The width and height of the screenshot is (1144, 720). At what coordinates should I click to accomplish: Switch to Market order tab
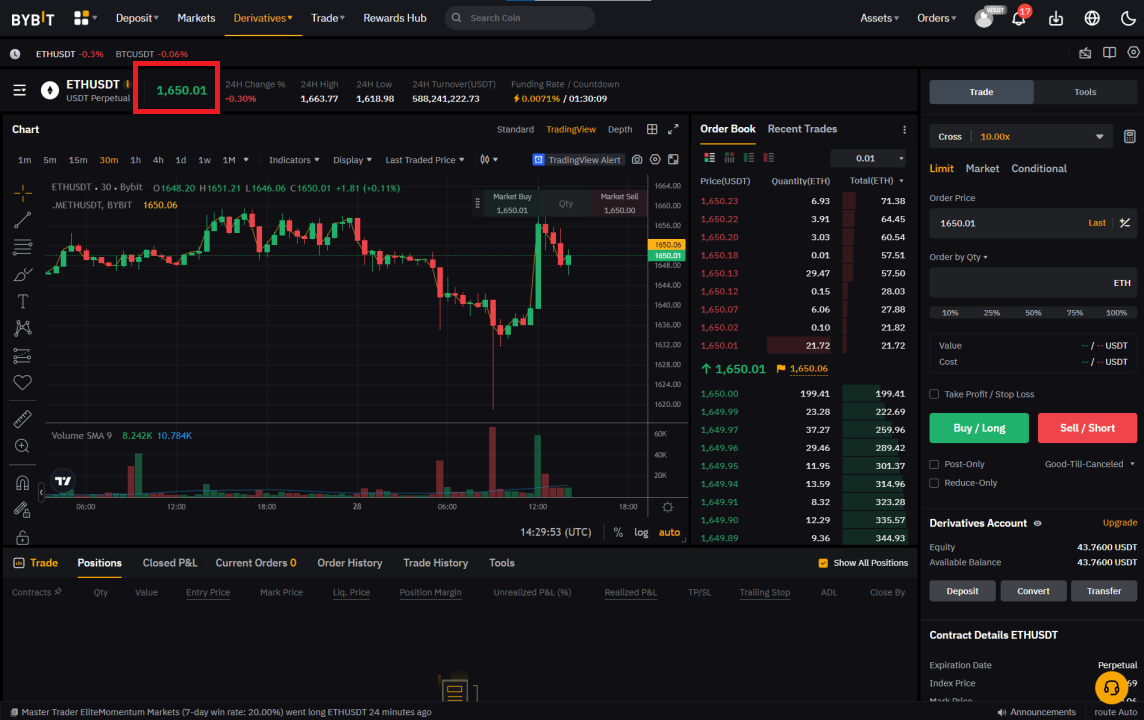982,169
